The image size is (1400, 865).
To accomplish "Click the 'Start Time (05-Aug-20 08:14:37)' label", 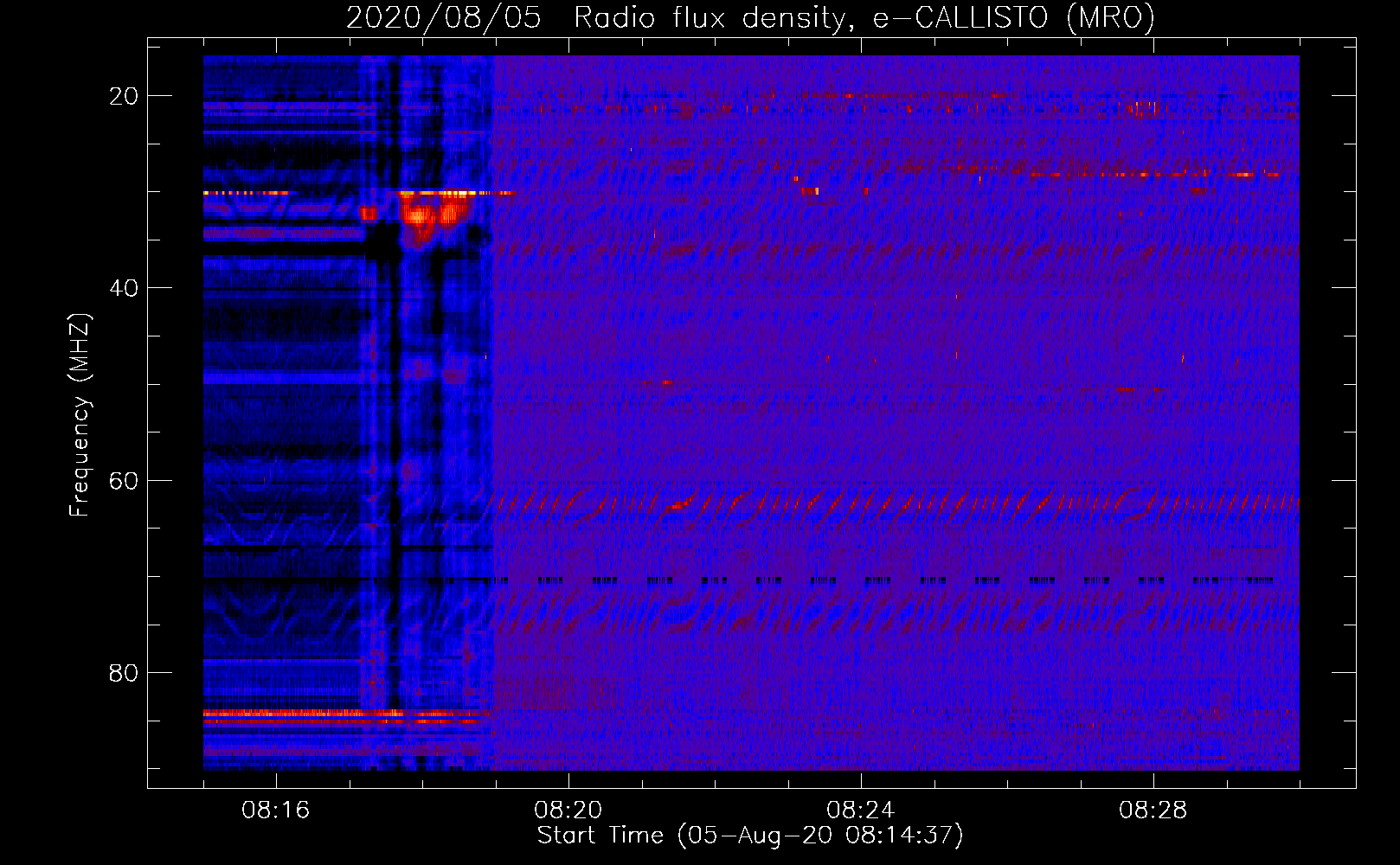I will [x=750, y=836].
